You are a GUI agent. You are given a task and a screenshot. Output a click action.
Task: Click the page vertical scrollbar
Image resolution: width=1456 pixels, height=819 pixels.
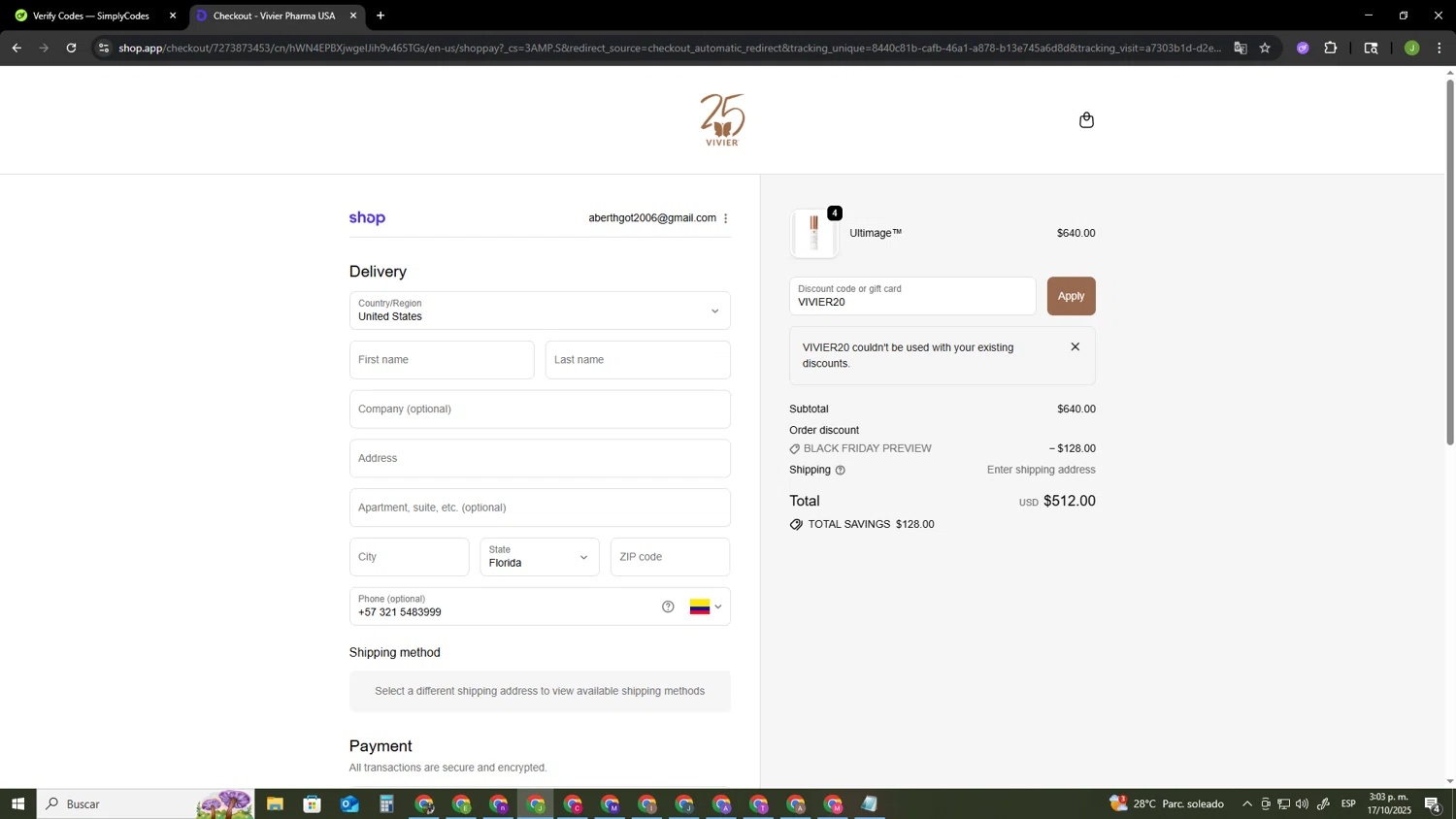(1450, 262)
